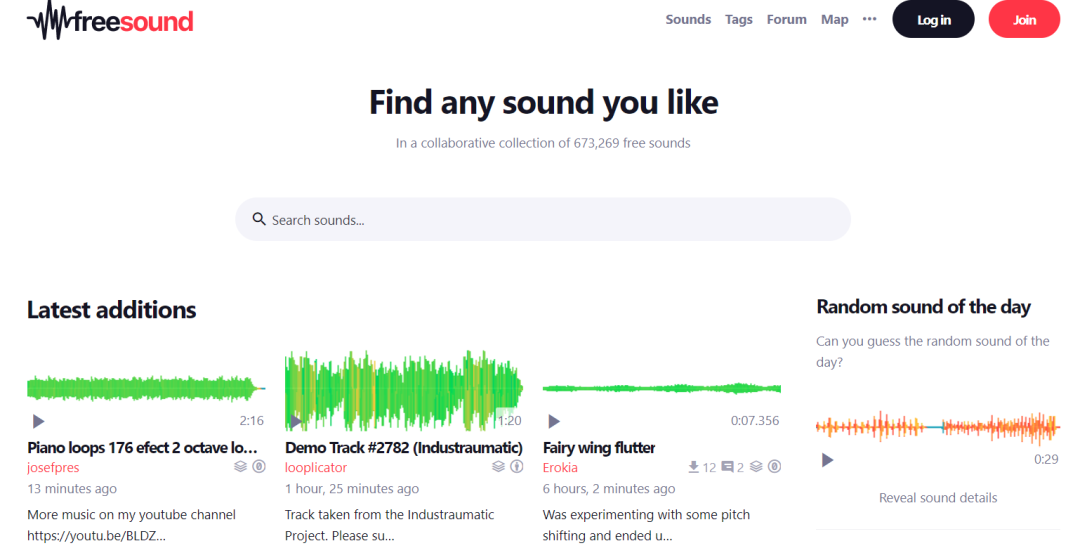
Task: Play the Piano loops 176 sound
Action: click(x=38, y=421)
